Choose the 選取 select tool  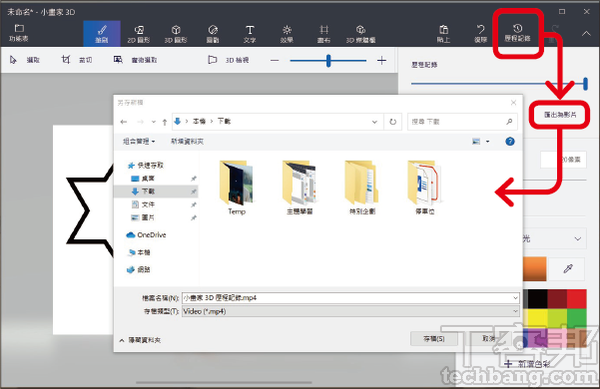[24, 60]
